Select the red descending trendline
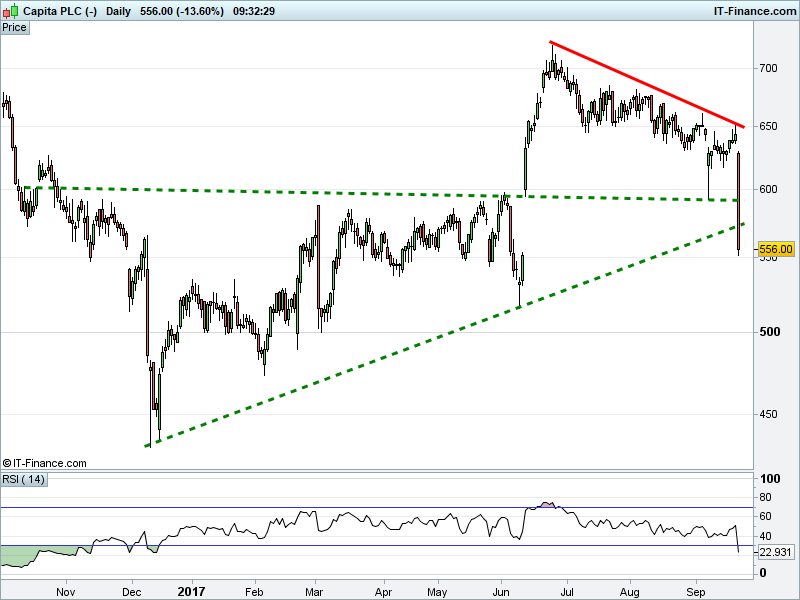This screenshot has width=800, height=600. (x=646, y=84)
